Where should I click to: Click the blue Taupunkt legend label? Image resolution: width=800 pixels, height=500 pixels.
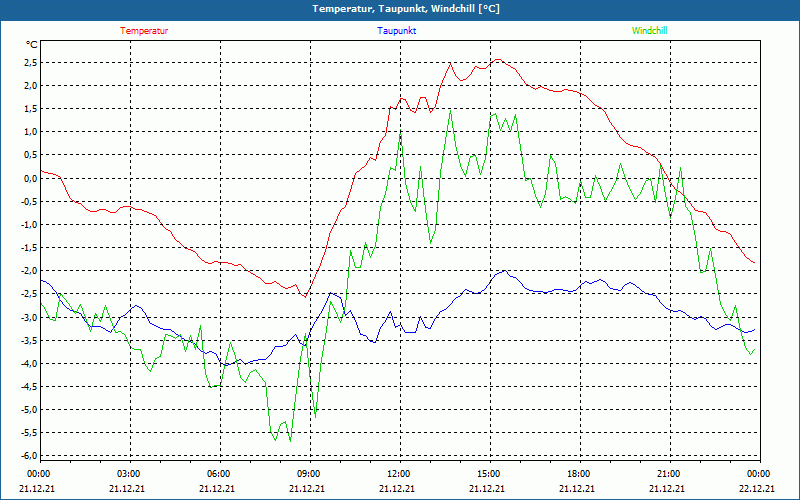tap(396, 31)
